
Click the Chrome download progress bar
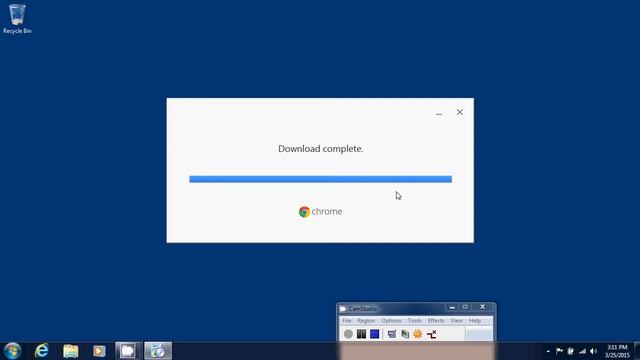point(320,179)
